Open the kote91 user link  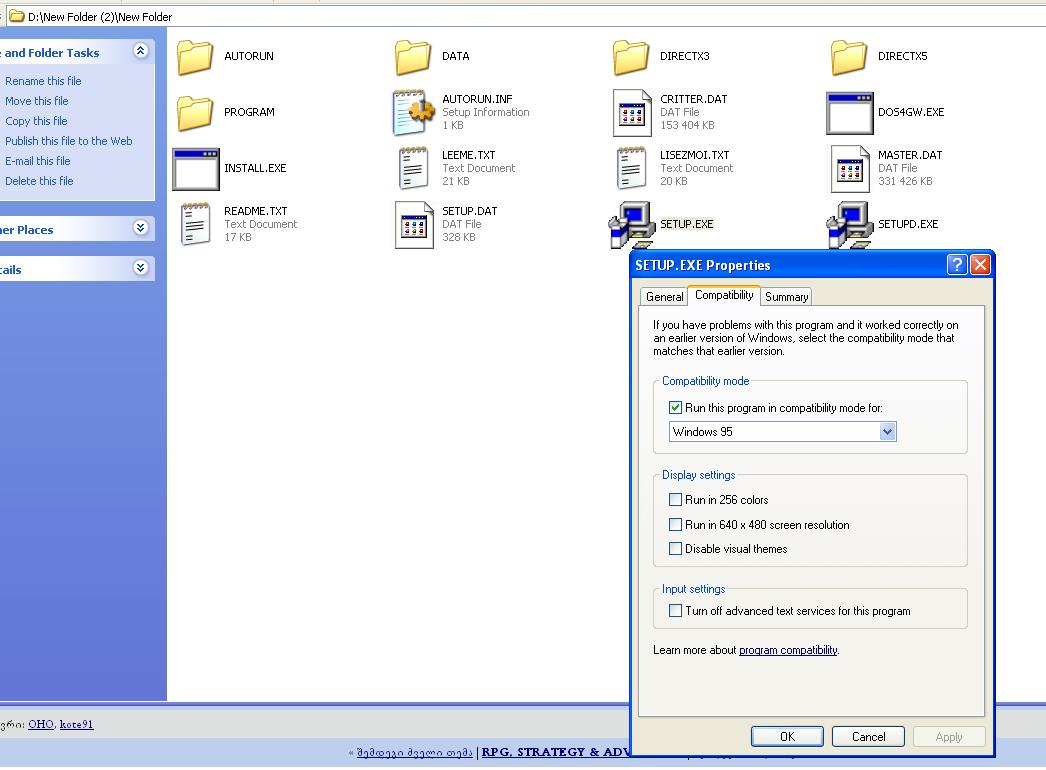click(77, 725)
